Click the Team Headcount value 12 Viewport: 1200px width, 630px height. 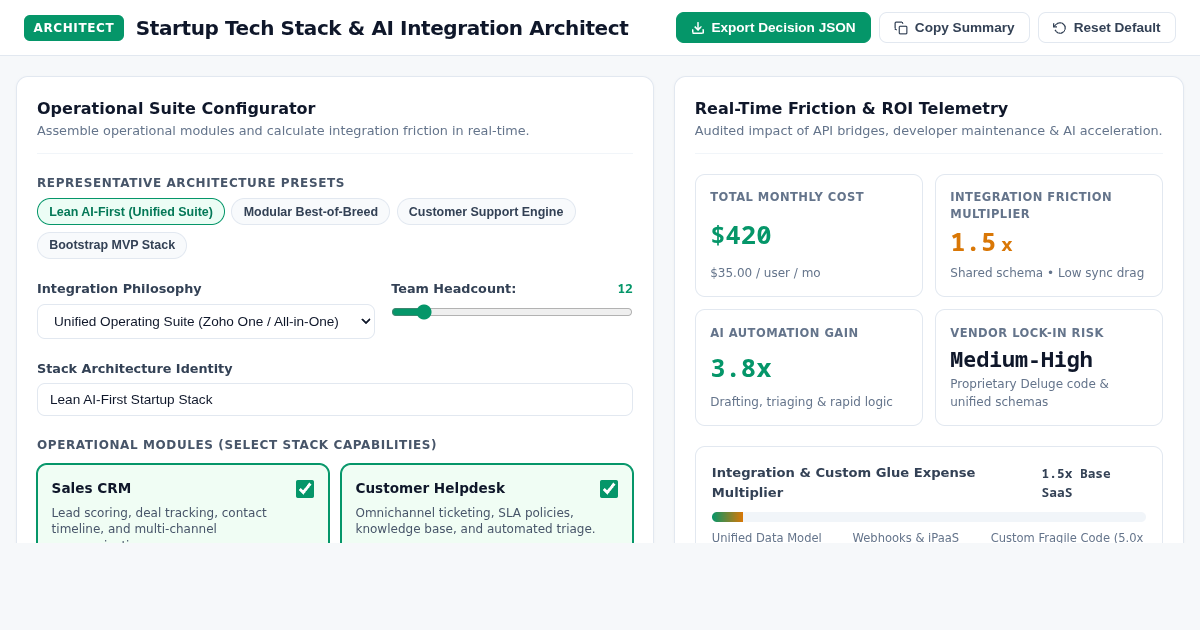pyautogui.click(x=625, y=289)
